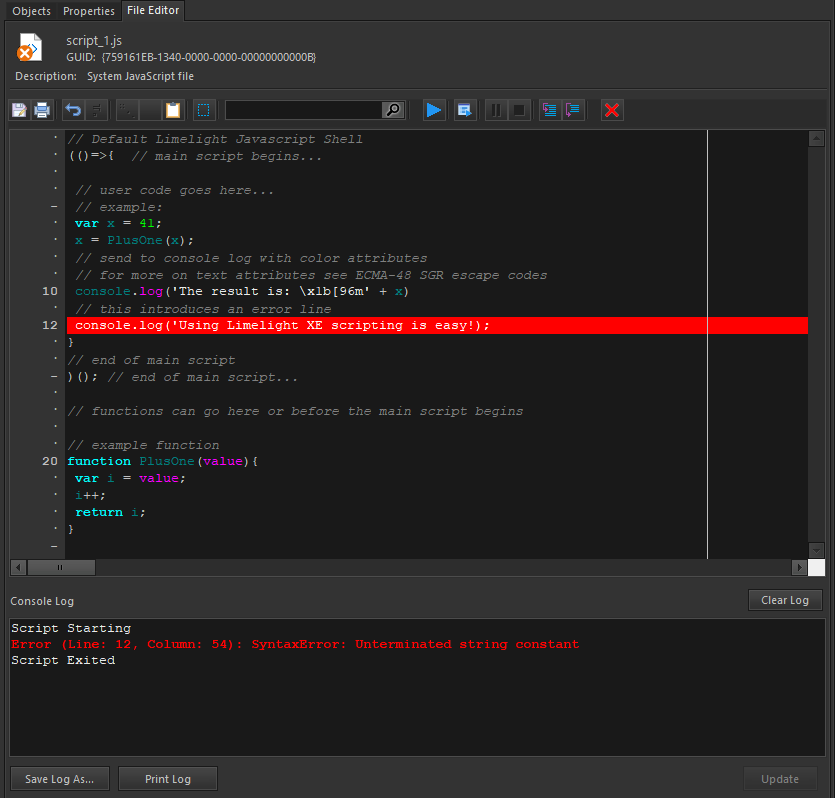Collapse the fold marker beside '// example:'
This screenshot has width=835, height=798.
coord(54,207)
